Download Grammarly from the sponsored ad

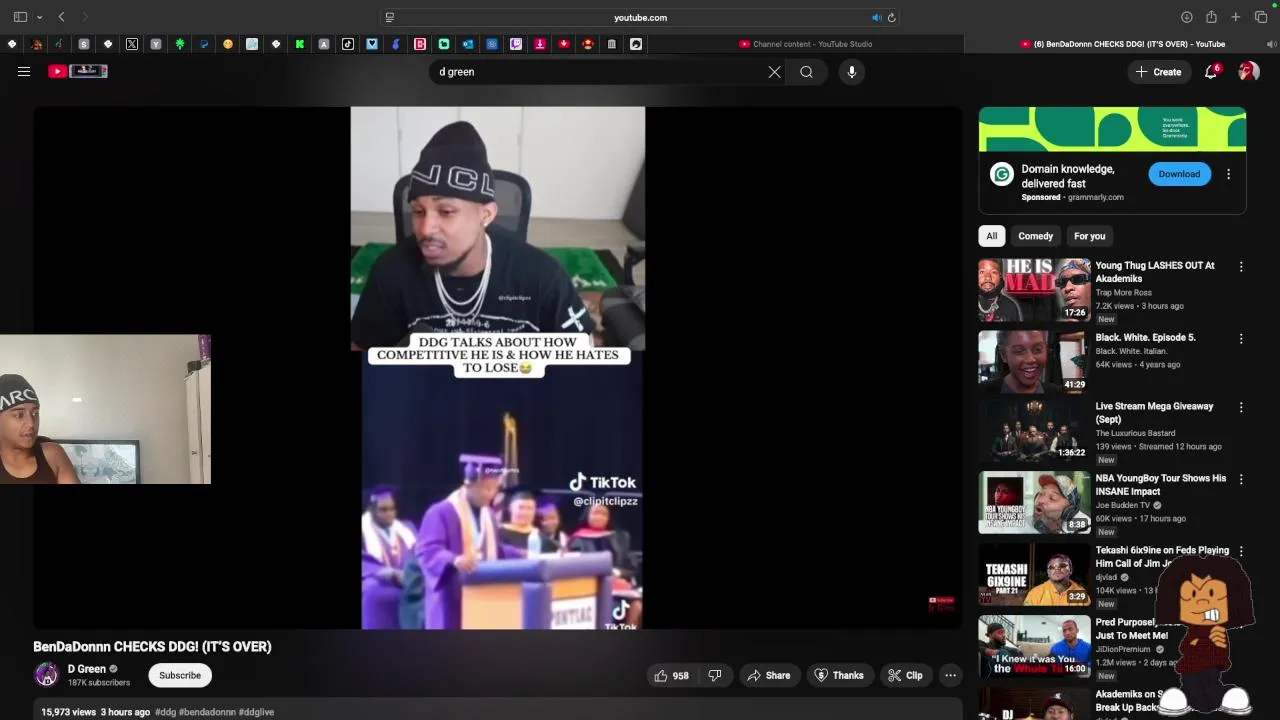click(1179, 174)
